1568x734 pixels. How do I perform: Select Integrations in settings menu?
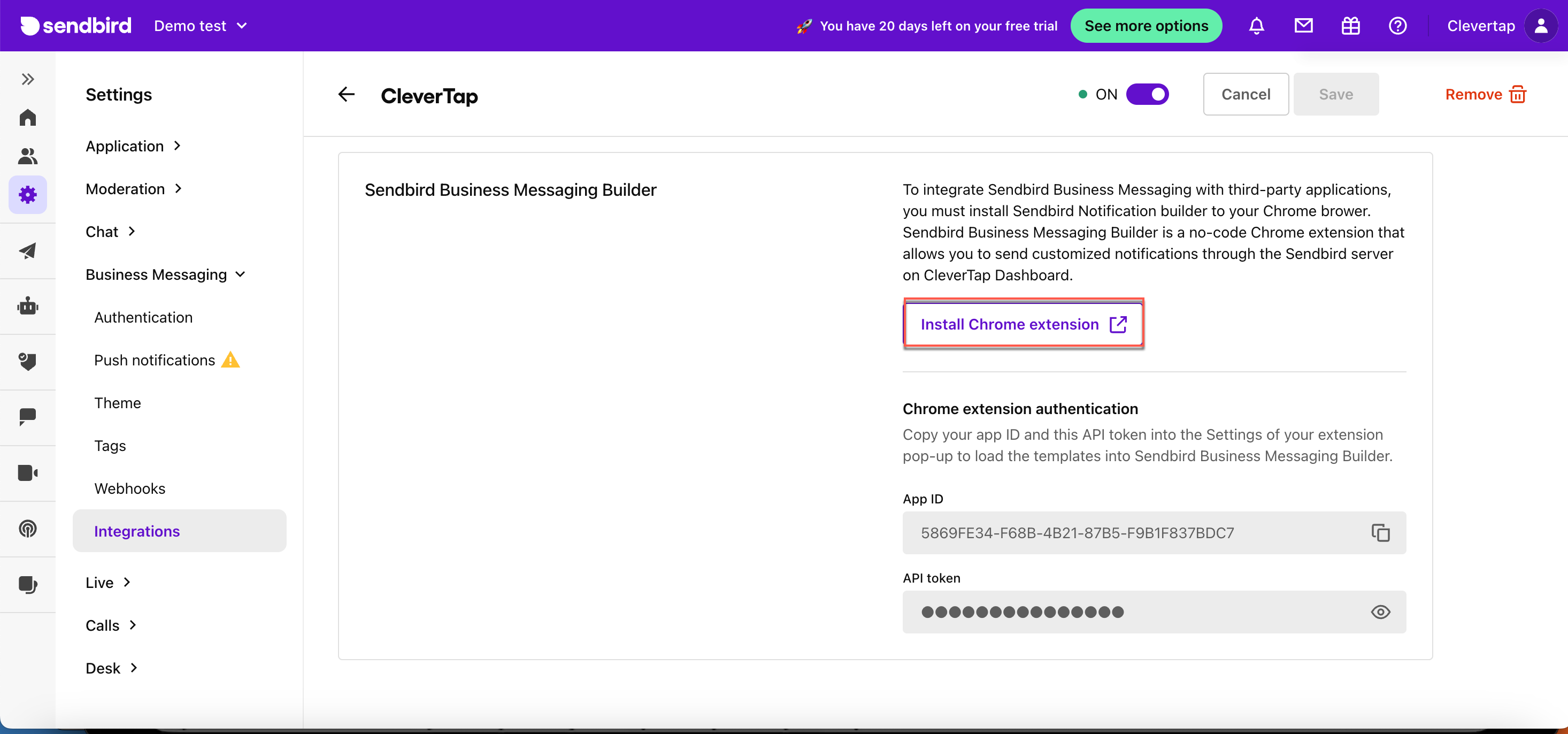pos(179,531)
